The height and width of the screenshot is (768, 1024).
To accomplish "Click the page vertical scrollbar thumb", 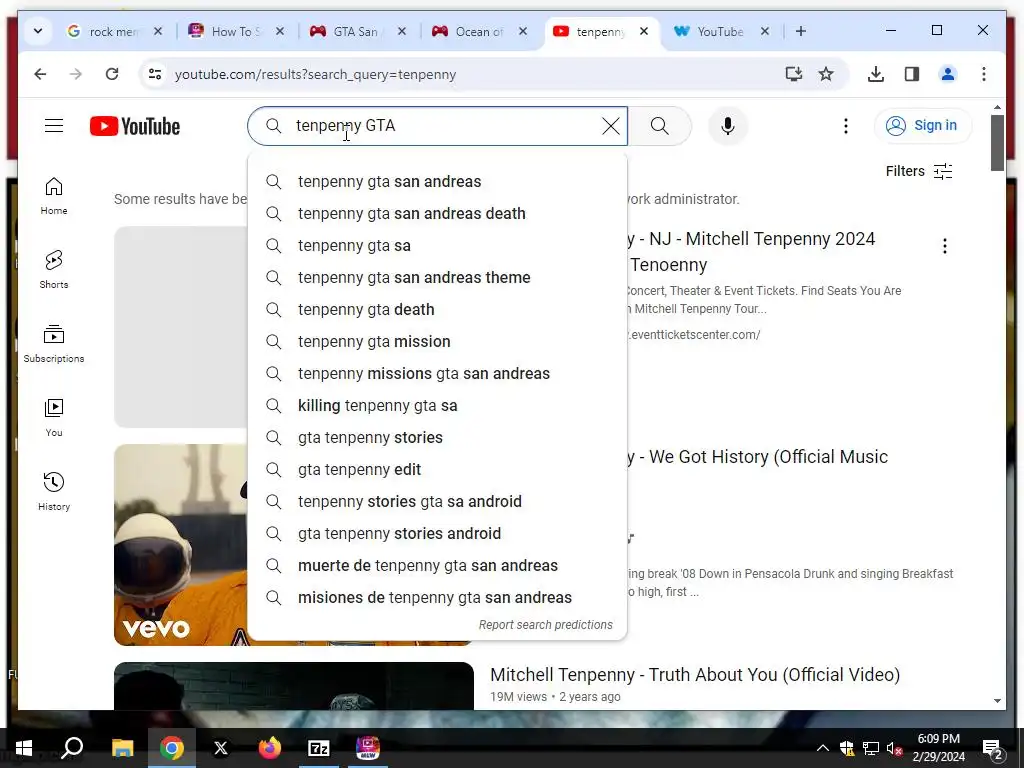I will (997, 142).
